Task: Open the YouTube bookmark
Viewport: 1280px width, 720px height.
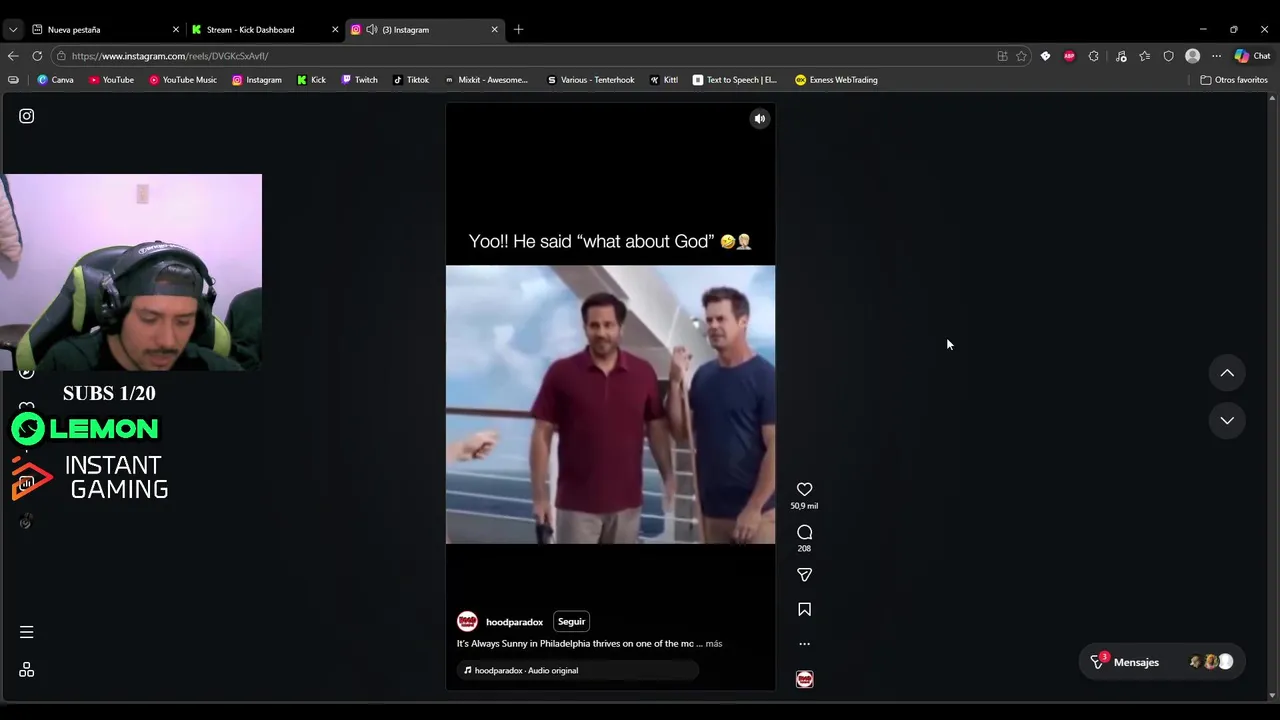Action: [111, 80]
